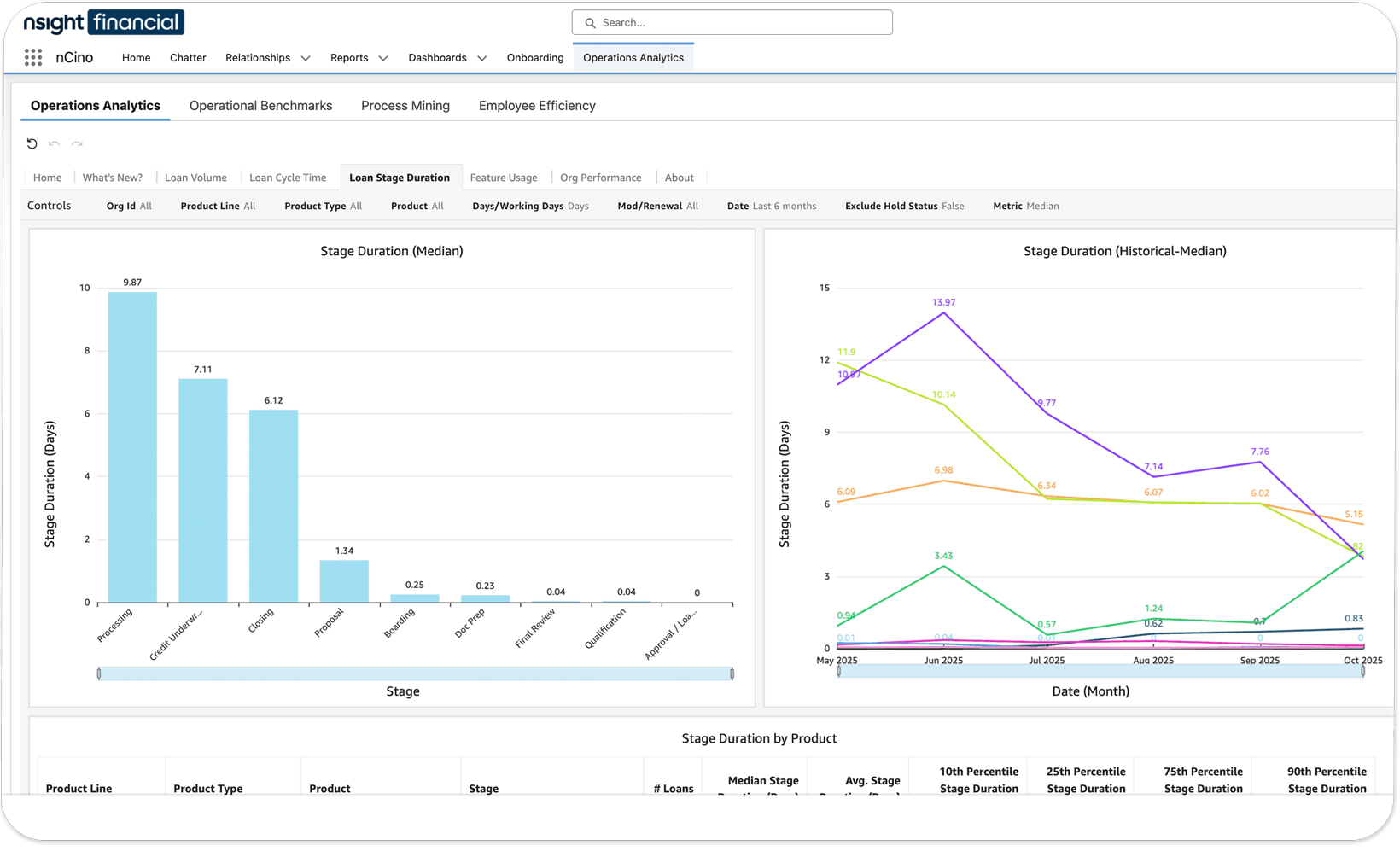1400x857 pixels.
Task: Click the right slider handle on the Stage axis
Action: (x=732, y=673)
